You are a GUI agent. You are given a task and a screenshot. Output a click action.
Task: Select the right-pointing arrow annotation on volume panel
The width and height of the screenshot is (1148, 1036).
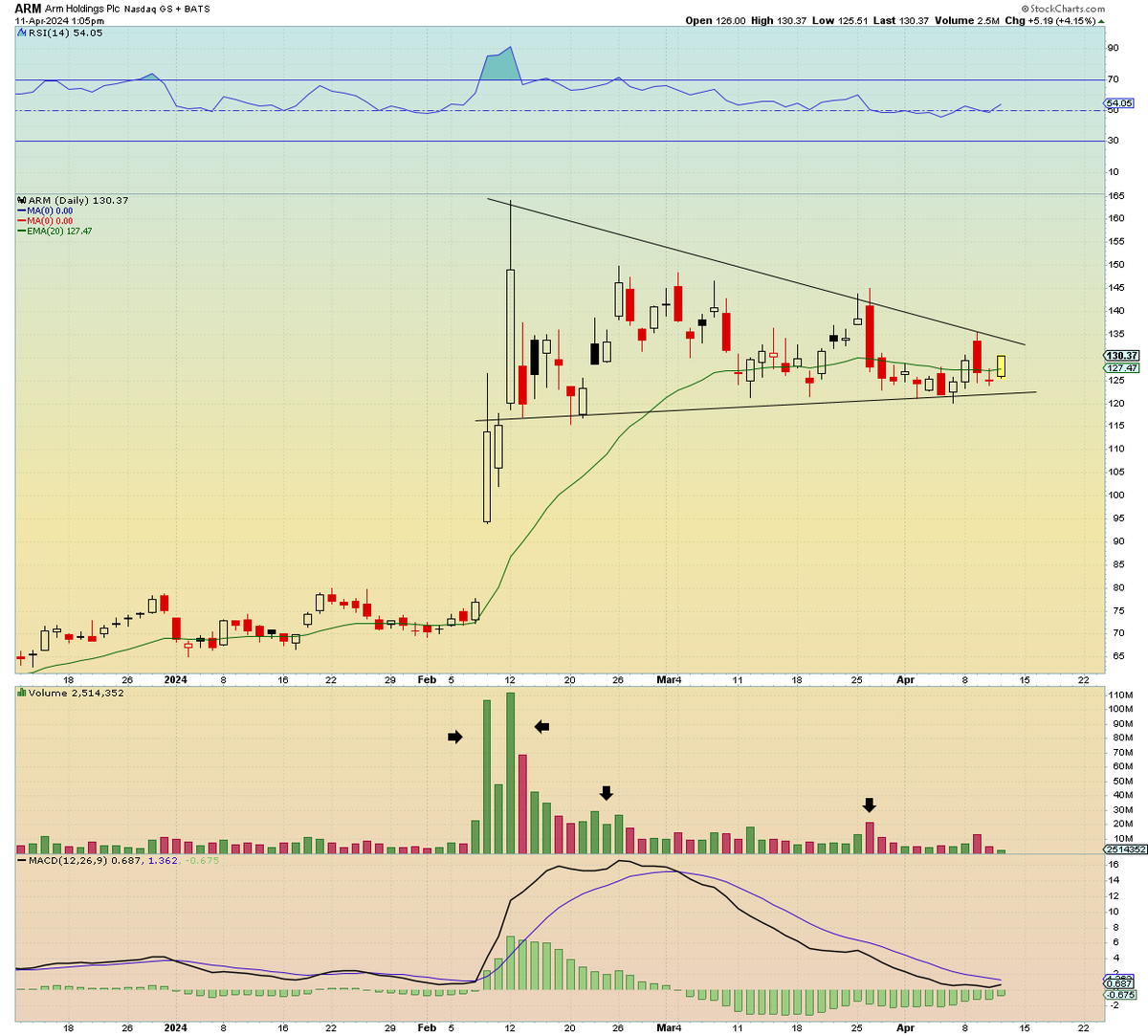tap(454, 738)
